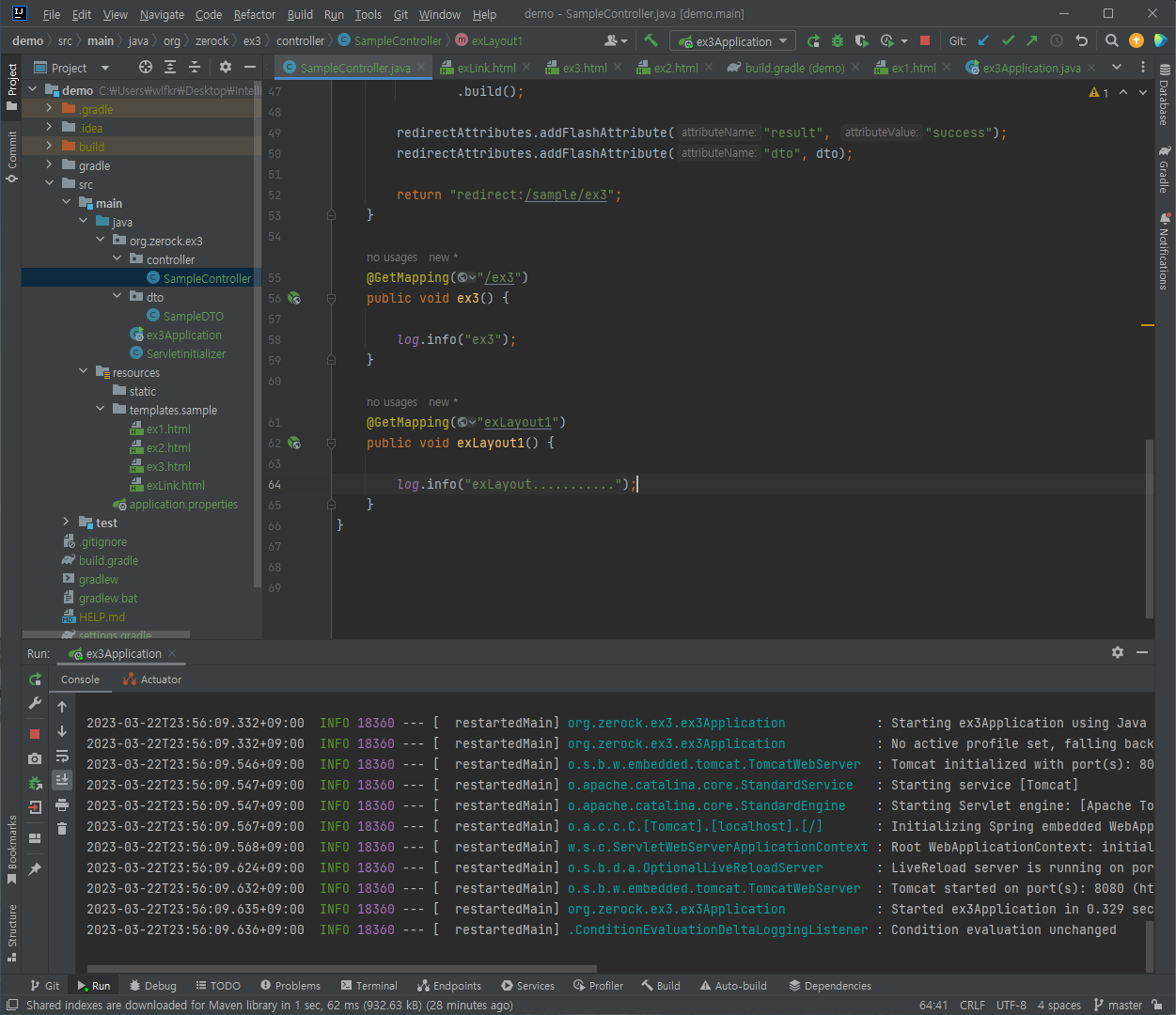
Task: Run ex3Application with coverage
Action: [x=862, y=40]
